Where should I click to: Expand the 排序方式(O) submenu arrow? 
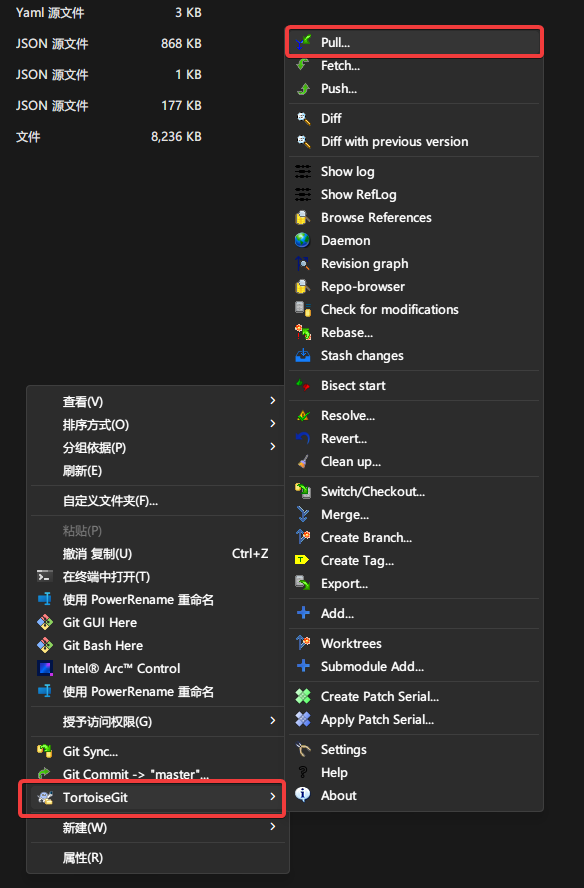tap(273, 424)
